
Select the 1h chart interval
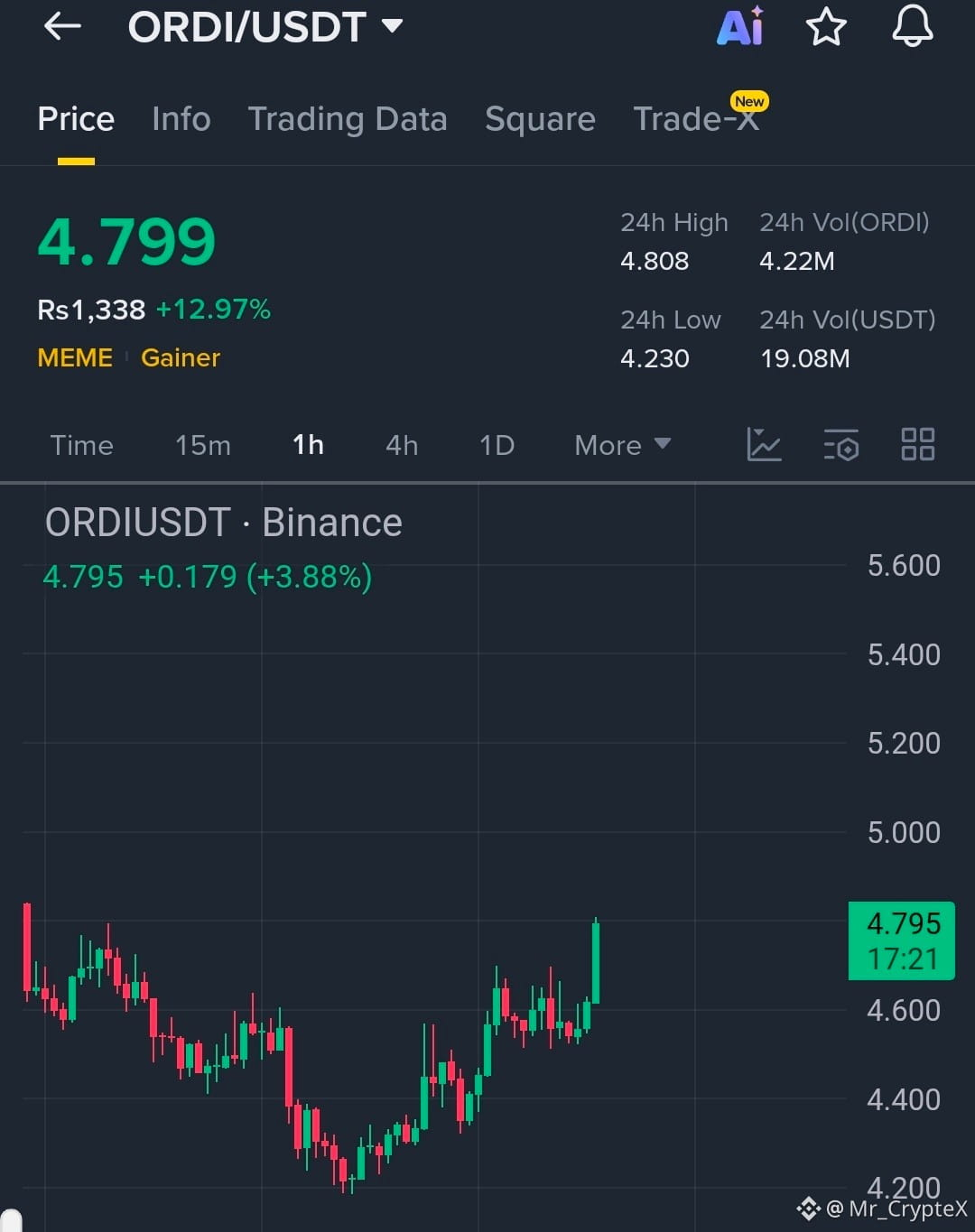coord(308,445)
